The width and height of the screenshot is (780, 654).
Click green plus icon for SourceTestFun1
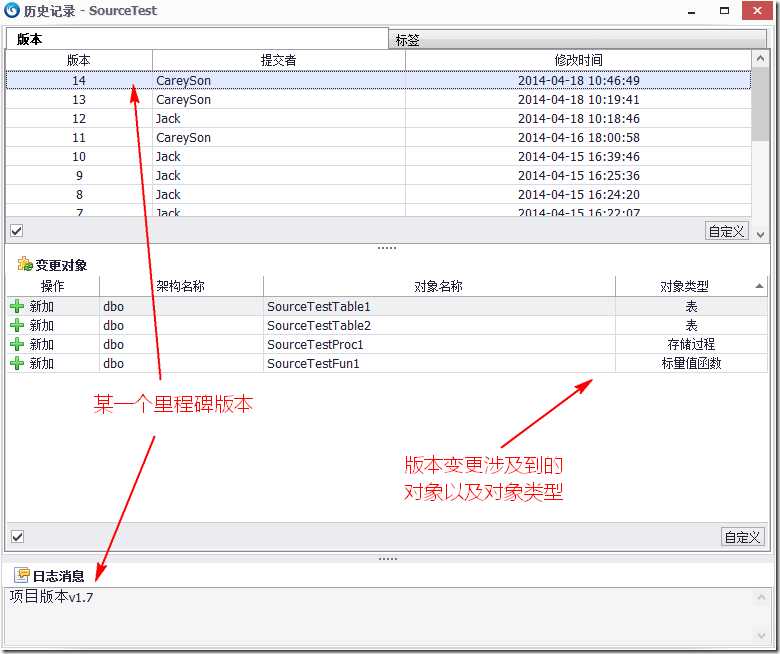coord(17,363)
